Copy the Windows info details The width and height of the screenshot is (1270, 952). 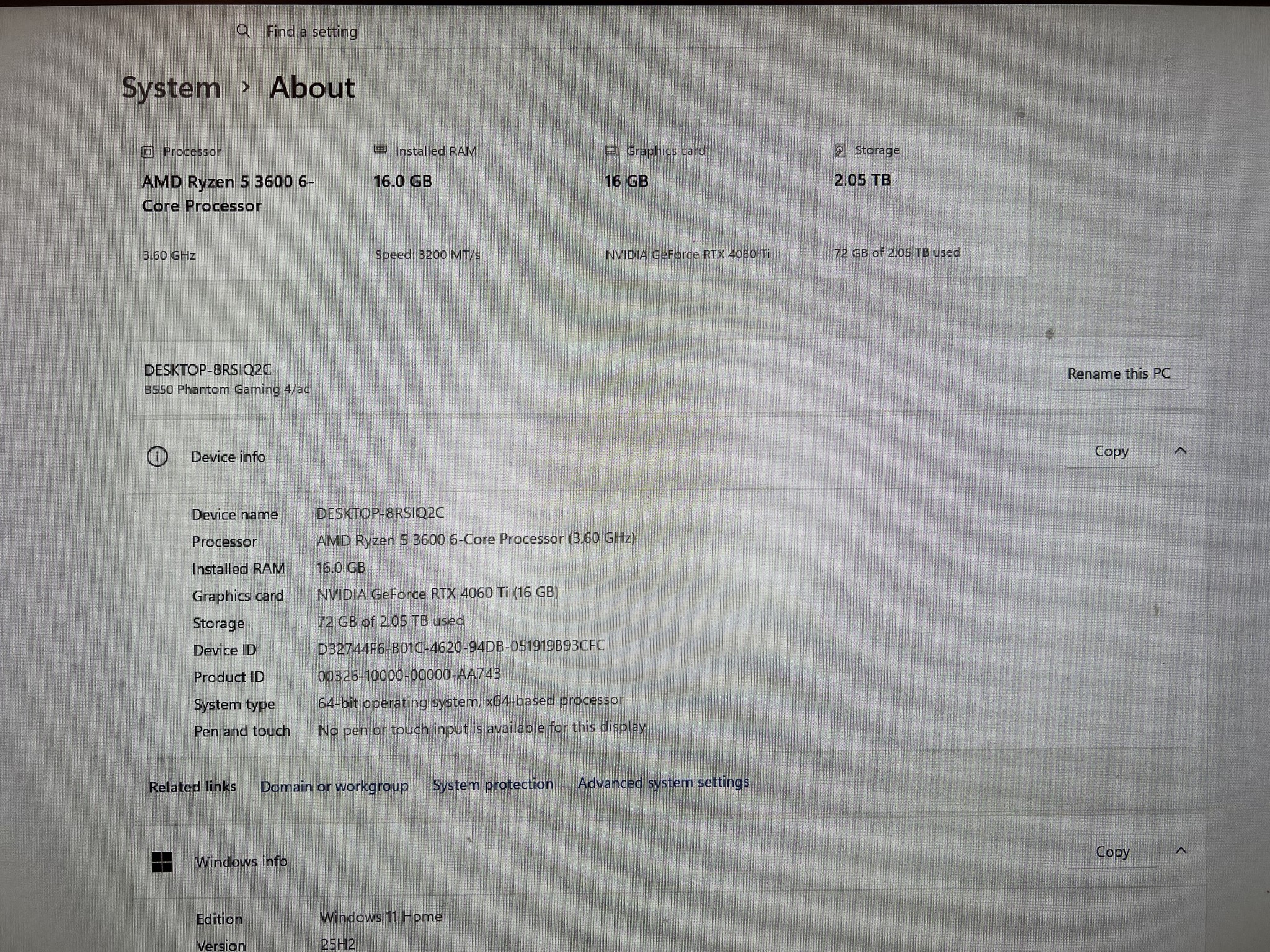(x=1112, y=852)
